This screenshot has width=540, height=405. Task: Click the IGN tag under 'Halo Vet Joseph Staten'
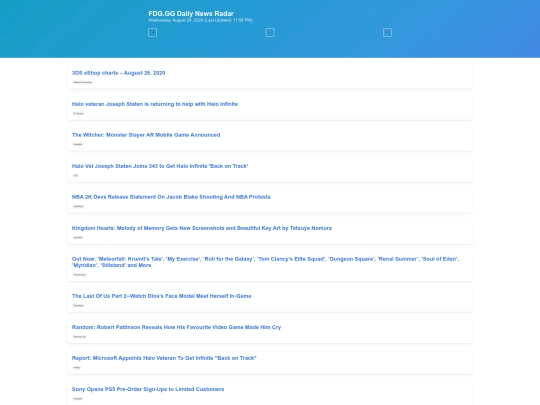click(75, 176)
